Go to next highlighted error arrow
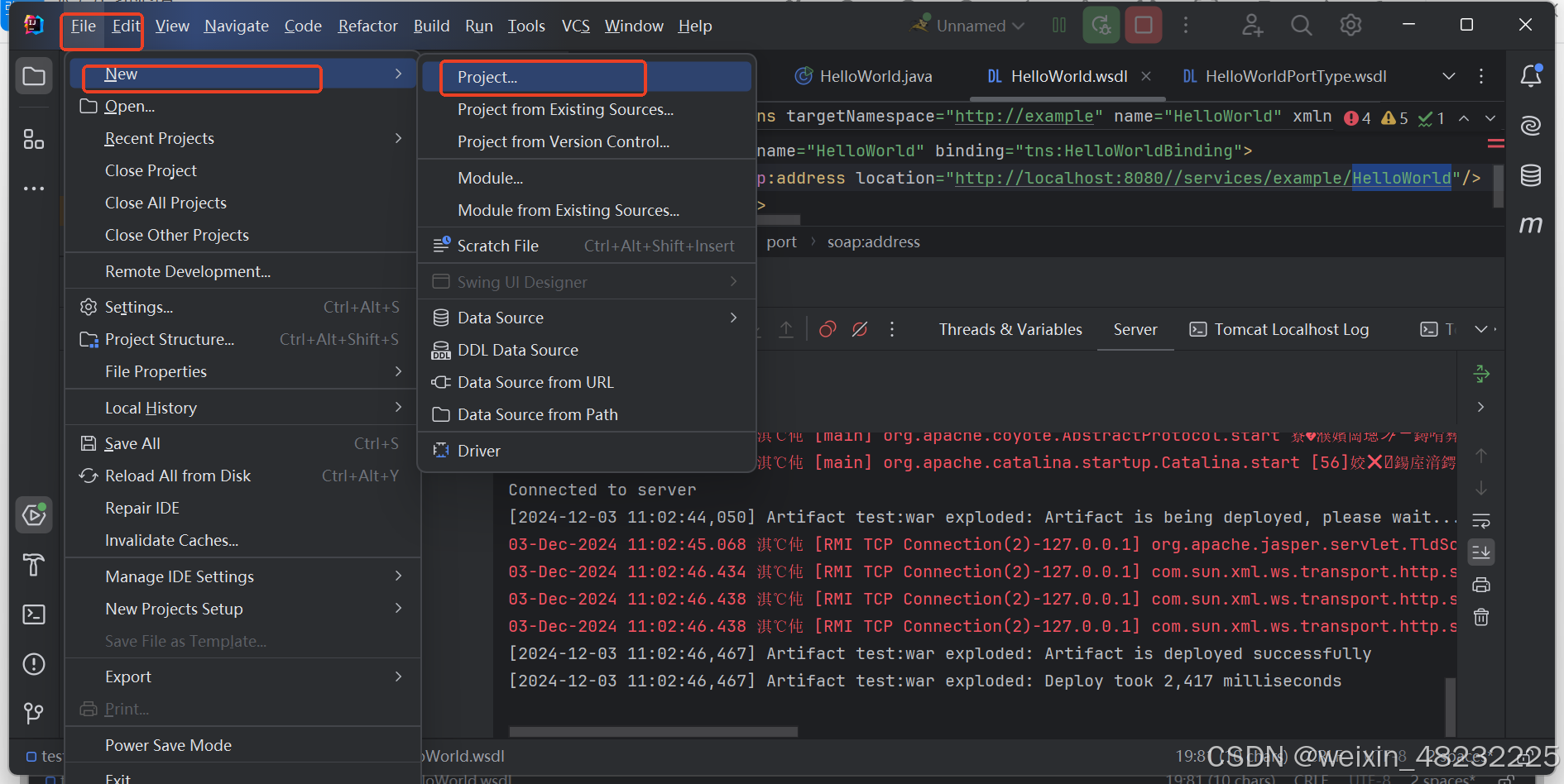1564x784 pixels. (x=1490, y=117)
